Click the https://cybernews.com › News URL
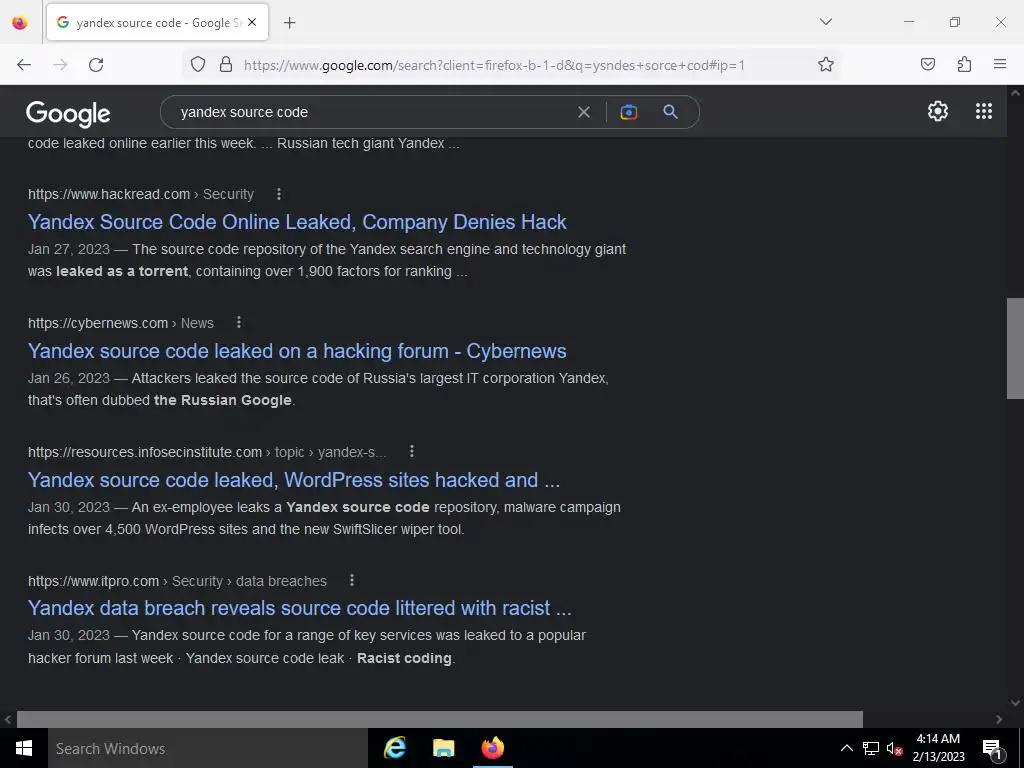This screenshot has width=1024, height=768. coord(121,323)
